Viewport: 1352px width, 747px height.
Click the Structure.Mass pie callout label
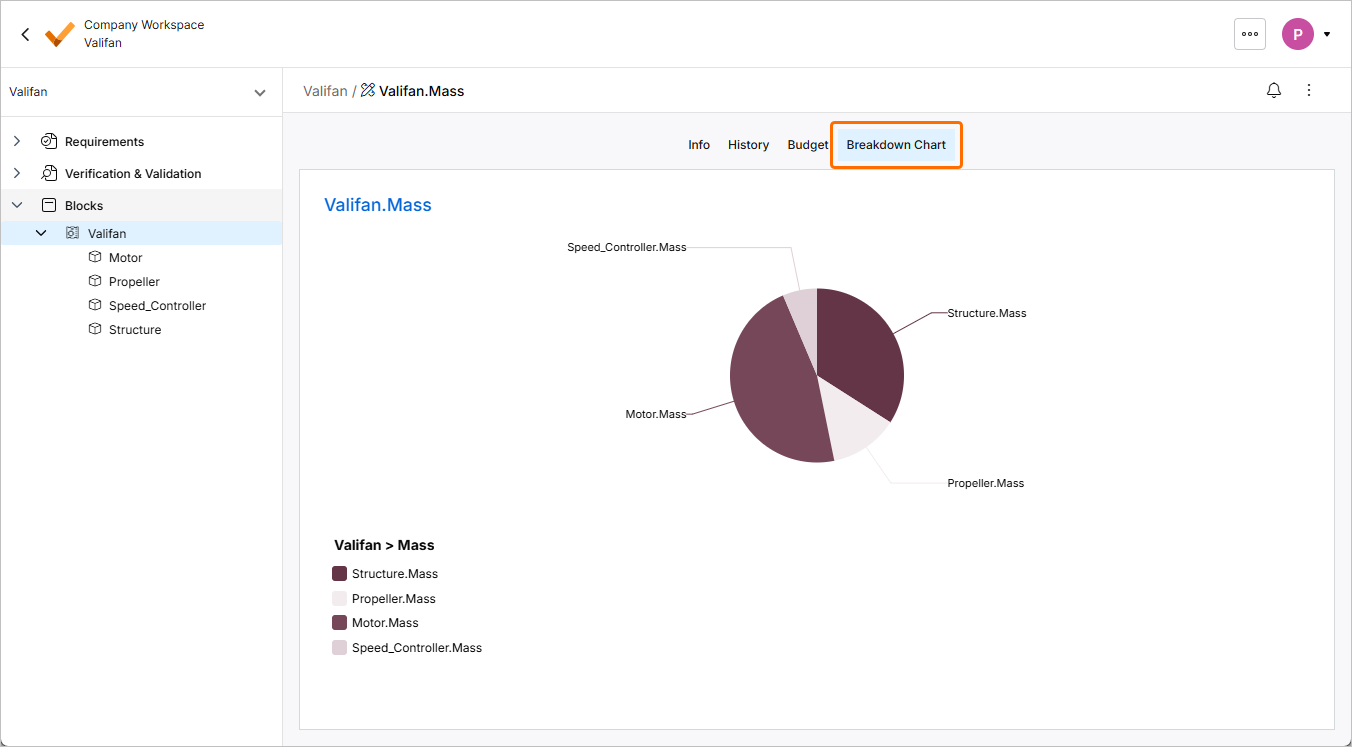click(987, 313)
